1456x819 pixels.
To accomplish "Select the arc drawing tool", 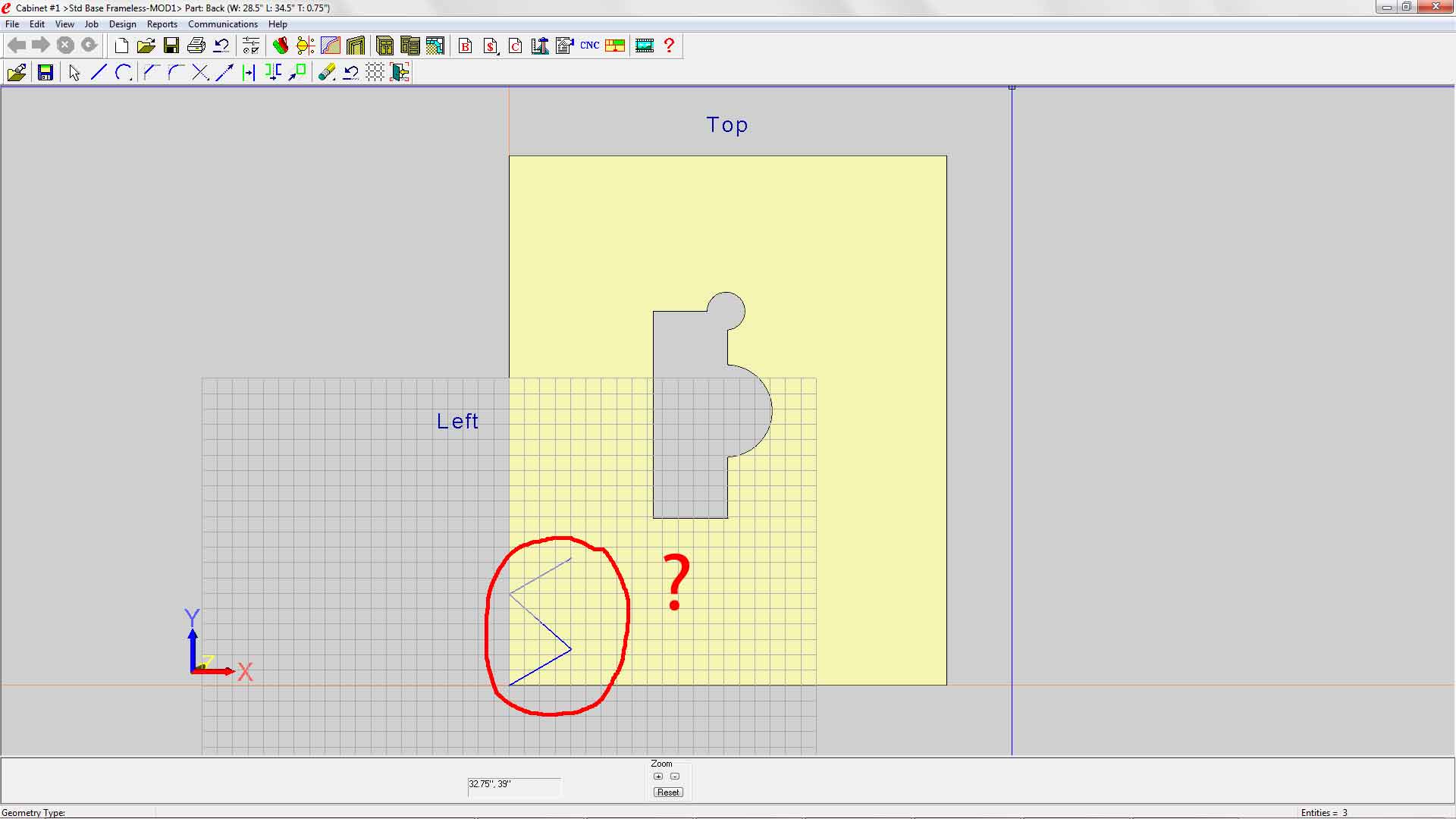I will (x=123, y=72).
